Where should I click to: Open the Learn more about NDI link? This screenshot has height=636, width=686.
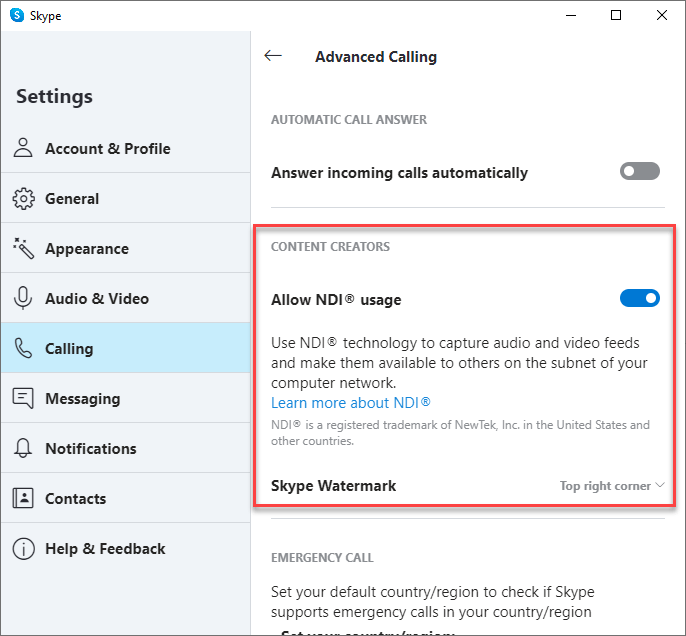[350, 403]
